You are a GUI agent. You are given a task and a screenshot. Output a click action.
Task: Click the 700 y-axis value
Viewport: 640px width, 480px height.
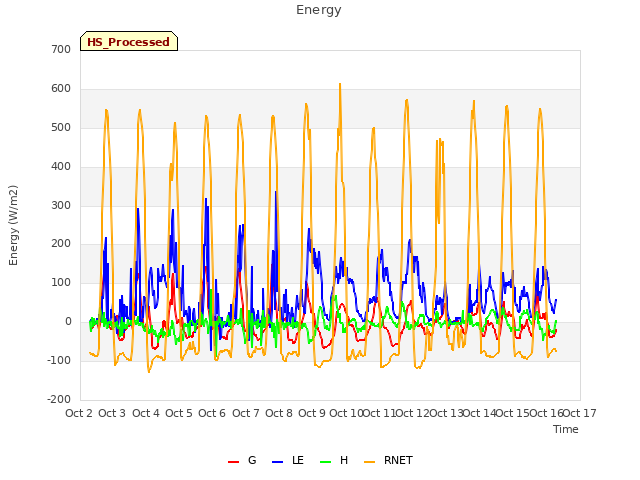click(x=61, y=49)
